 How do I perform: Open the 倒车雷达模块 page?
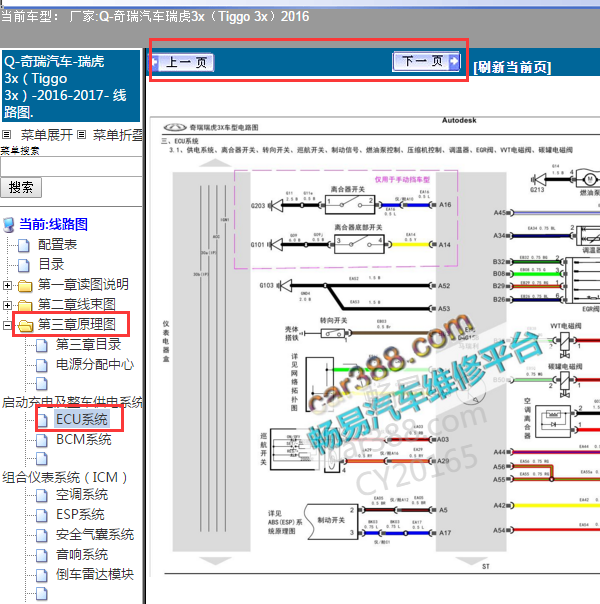pos(95,575)
